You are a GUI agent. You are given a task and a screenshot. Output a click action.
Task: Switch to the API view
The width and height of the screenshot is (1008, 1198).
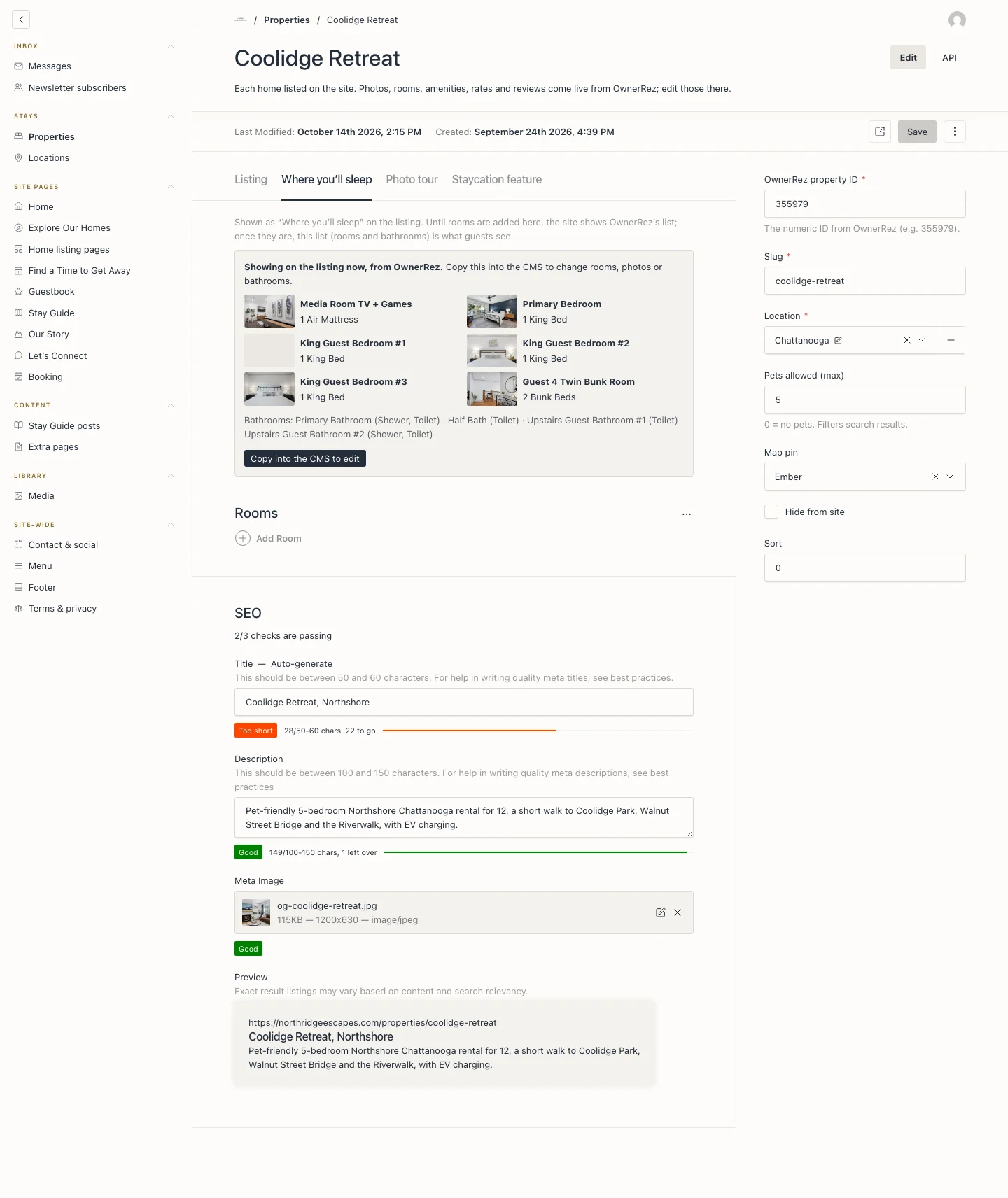949,57
